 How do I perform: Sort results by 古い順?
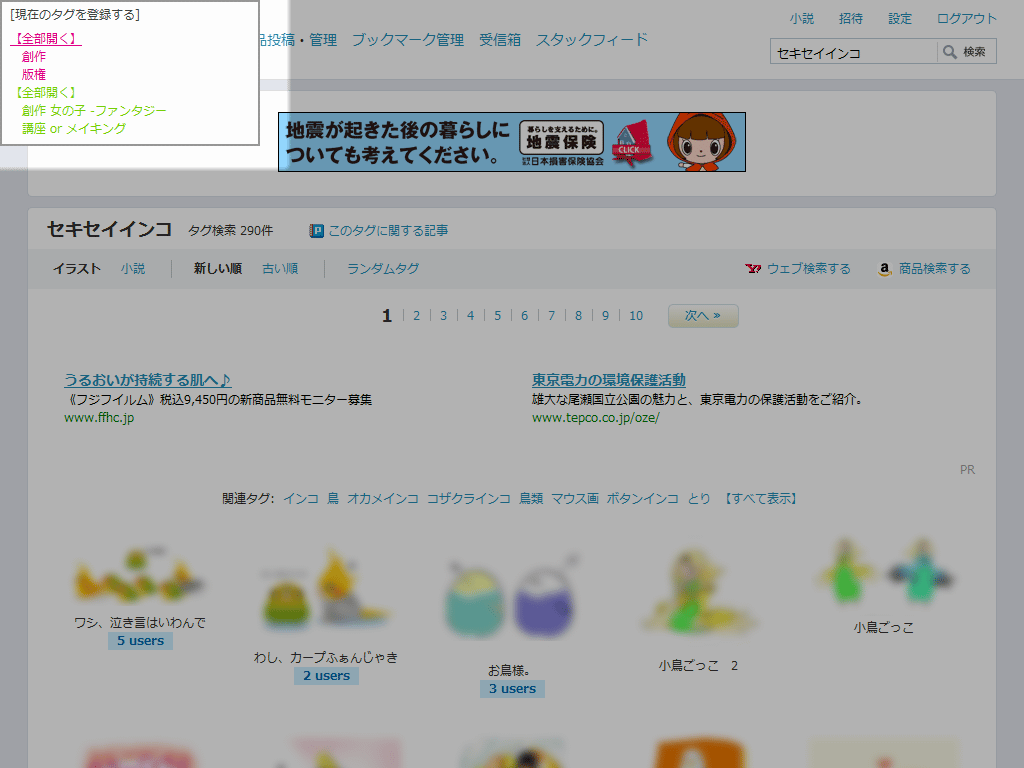pos(280,269)
